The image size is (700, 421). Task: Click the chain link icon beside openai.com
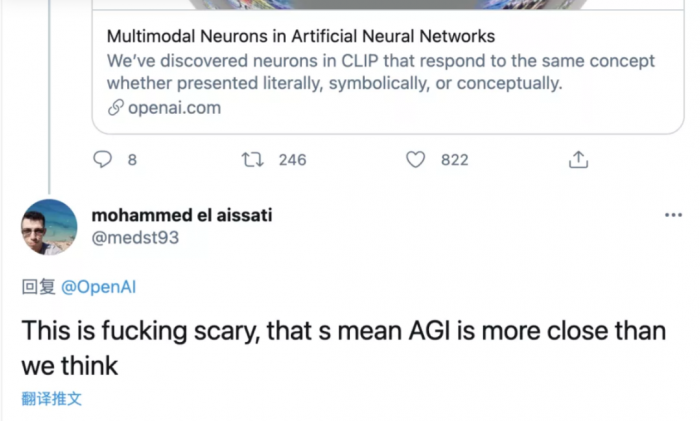pos(115,107)
